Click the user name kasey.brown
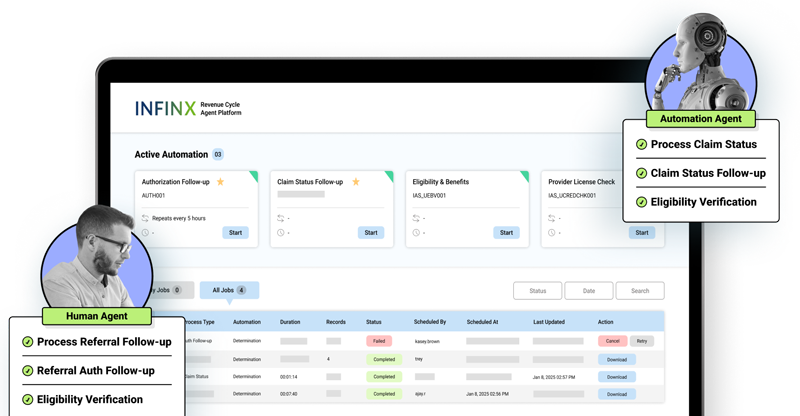 pos(427,341)
